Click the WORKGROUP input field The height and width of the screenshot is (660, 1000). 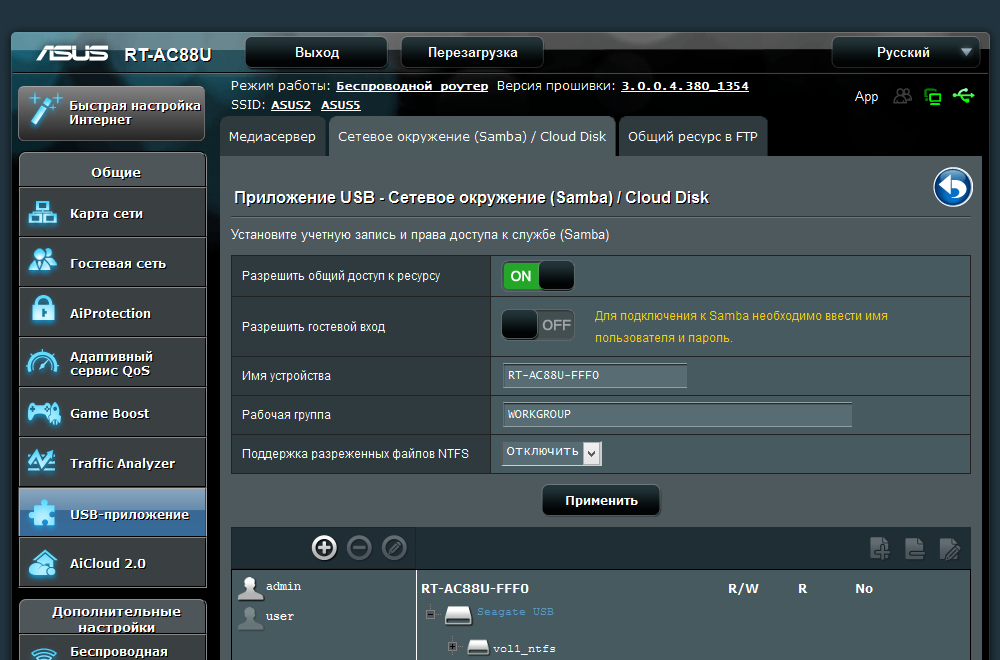pyautogui.click(x=677, y=414)
